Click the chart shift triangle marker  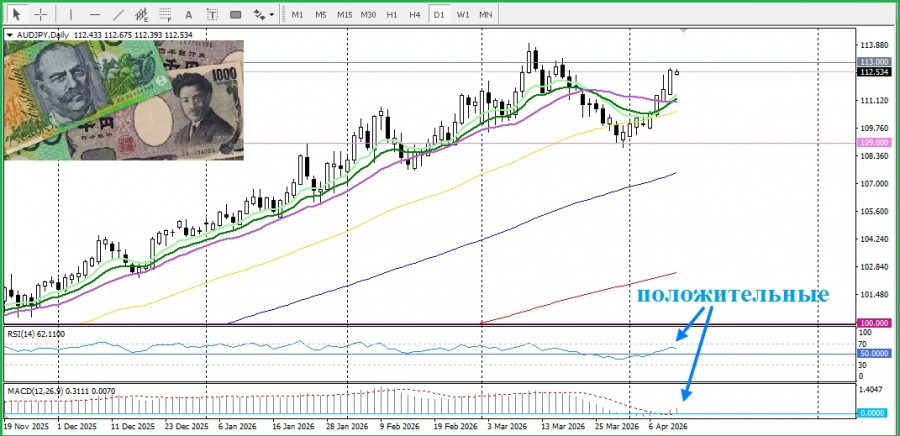[x=684, y=33]
